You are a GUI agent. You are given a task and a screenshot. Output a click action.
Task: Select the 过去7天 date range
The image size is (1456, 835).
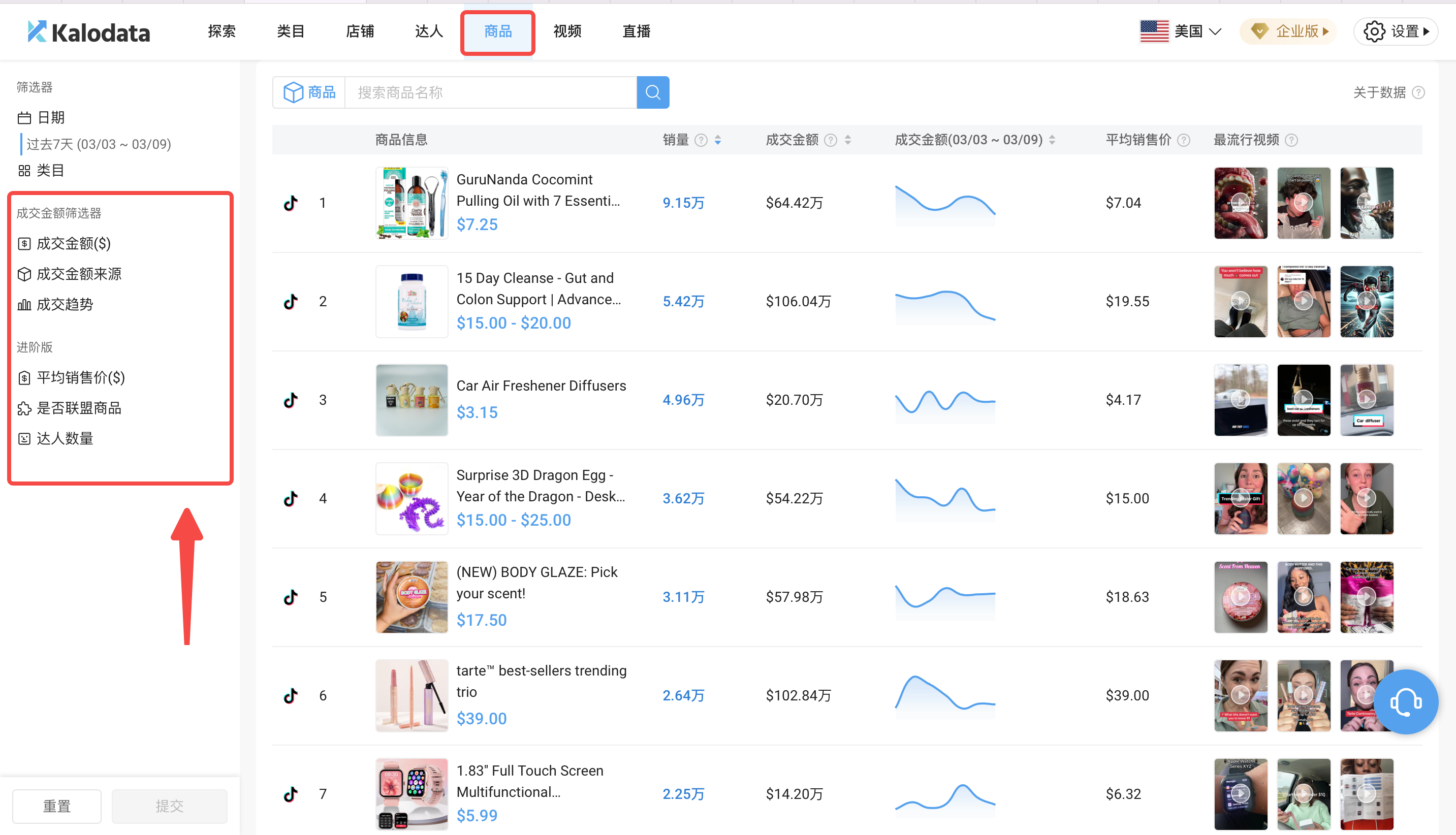tap(99, 144)
